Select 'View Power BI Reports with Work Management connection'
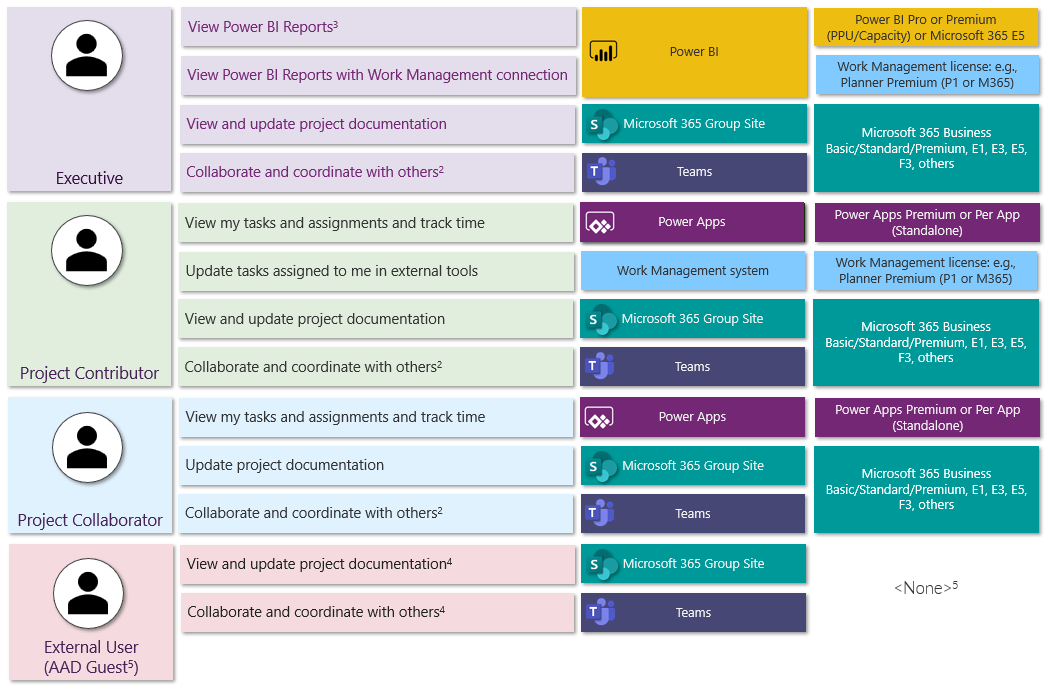The height and width of the screenshot is (692, 1050). pyautogui.click(x=379, y=75)
